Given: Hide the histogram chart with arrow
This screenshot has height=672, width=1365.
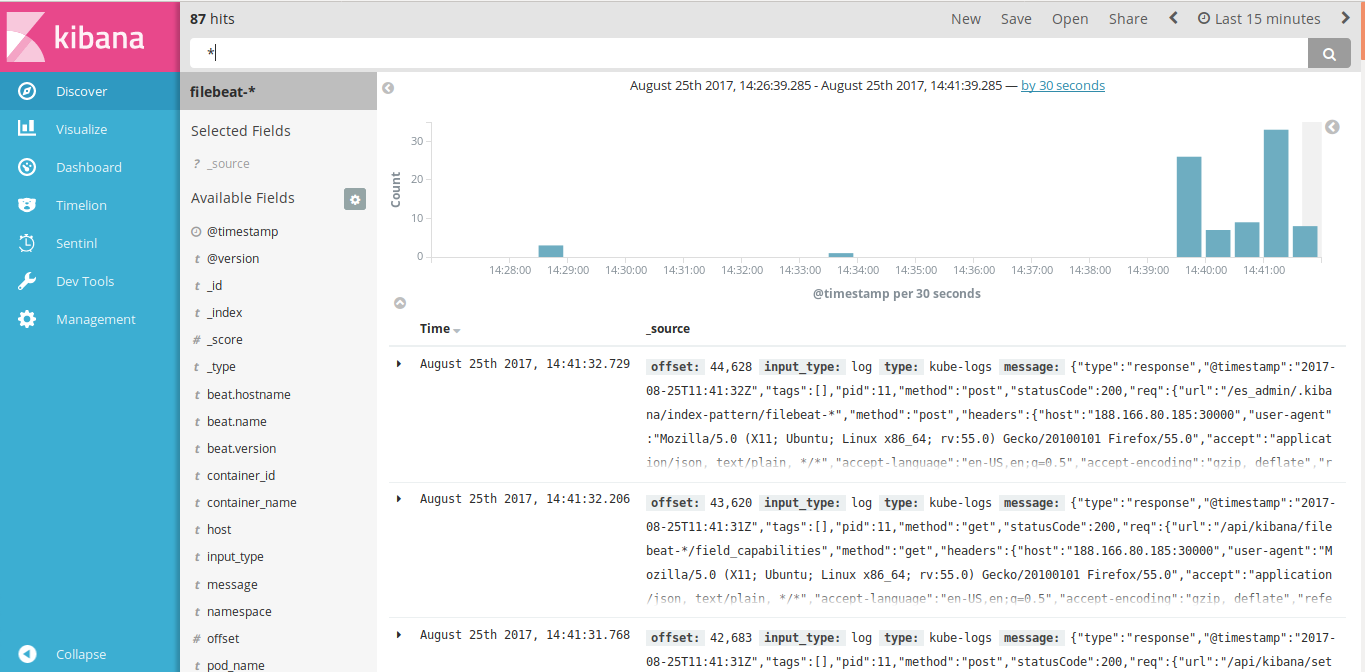Looking at the screenshot, I should click(x=400, y=302).
